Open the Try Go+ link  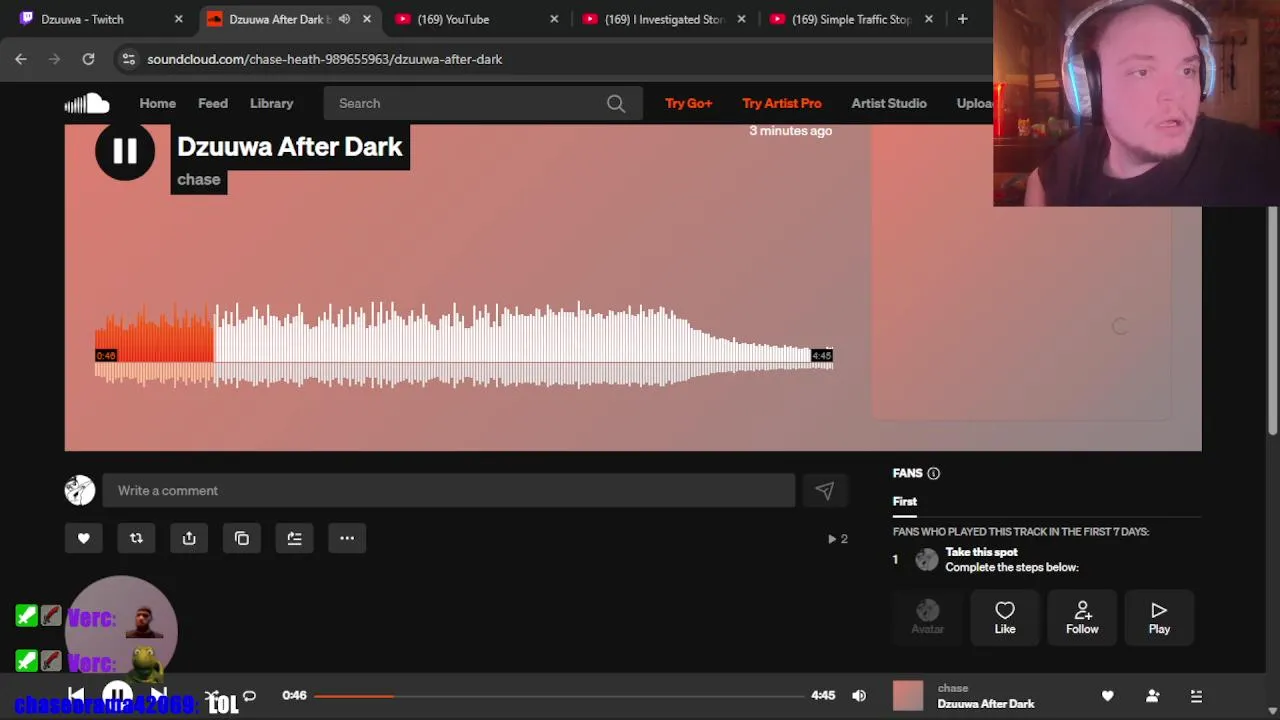coord(689,103)
